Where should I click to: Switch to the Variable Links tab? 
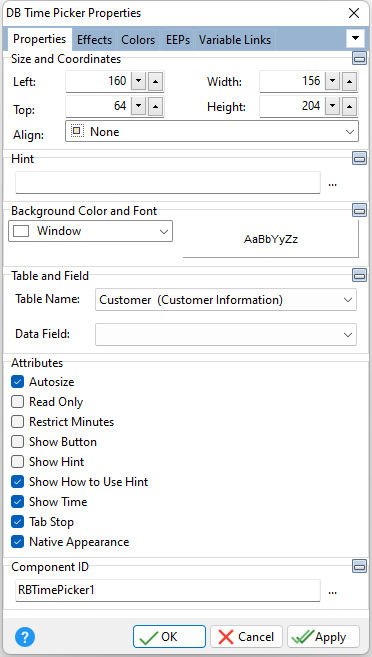pos(235,40)
